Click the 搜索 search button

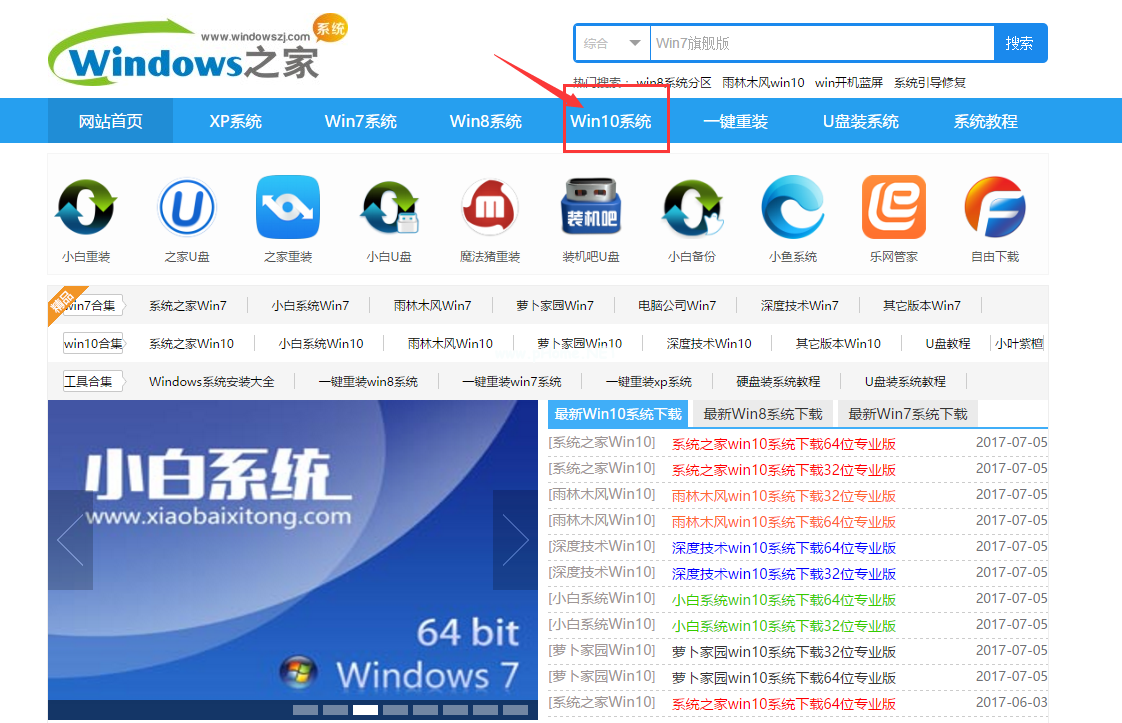click(1020, 43)
